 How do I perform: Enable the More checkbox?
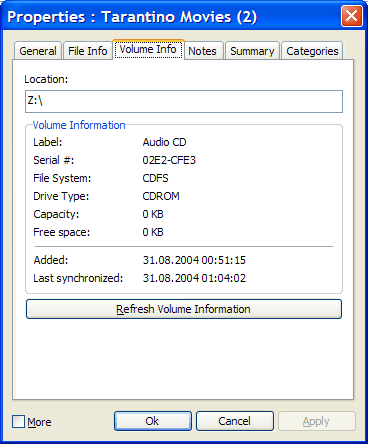[19, 422]
